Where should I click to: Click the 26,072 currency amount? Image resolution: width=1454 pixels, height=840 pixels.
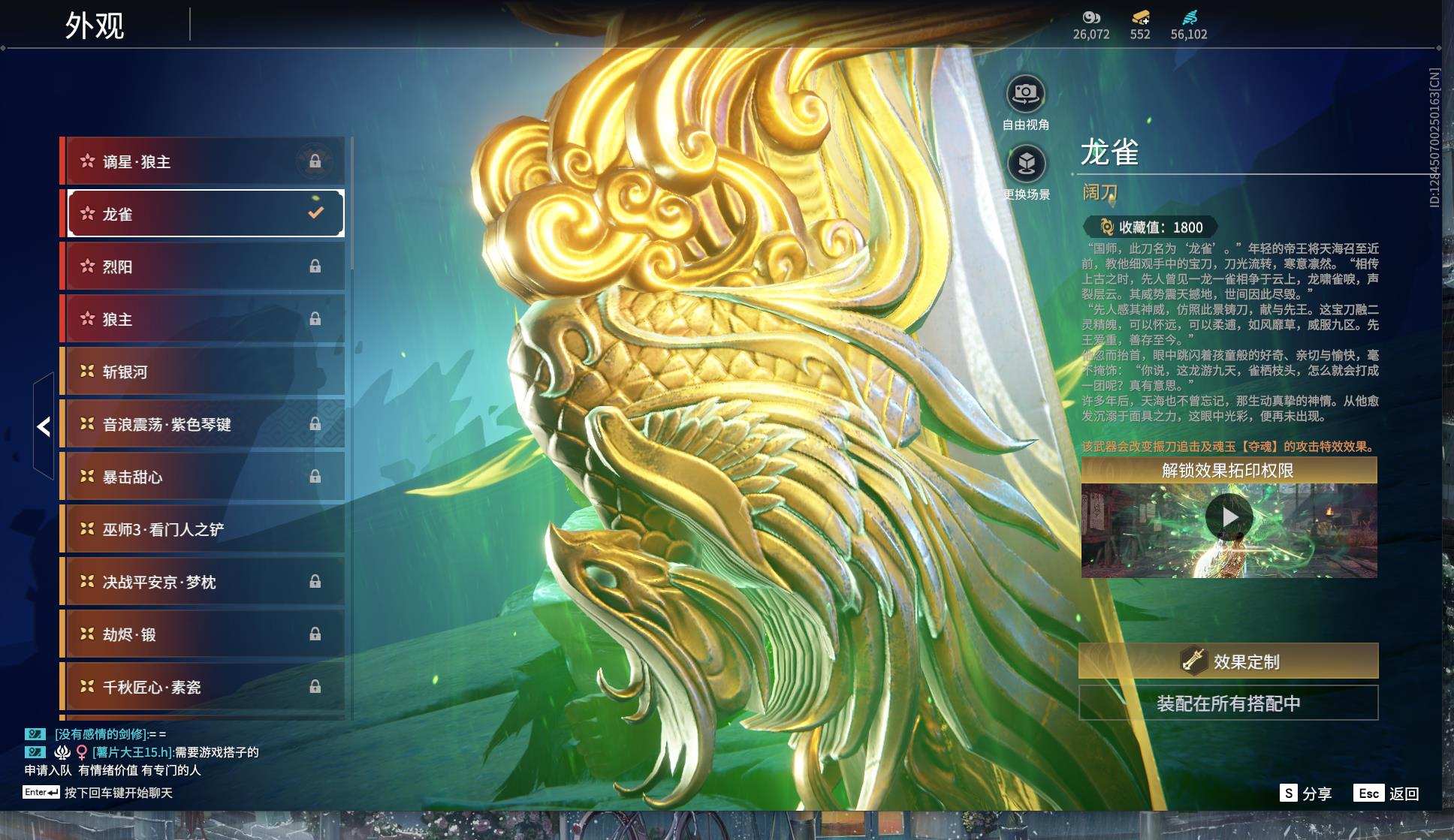tap(1091, 35)
